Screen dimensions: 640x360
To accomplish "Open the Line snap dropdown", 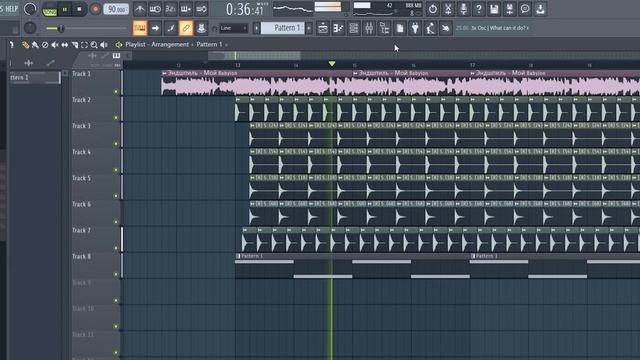I will click(x=233, y=28).
